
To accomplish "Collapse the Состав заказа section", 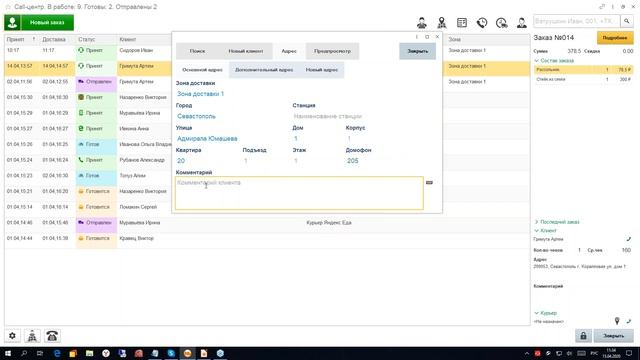I will click(554, 60).
